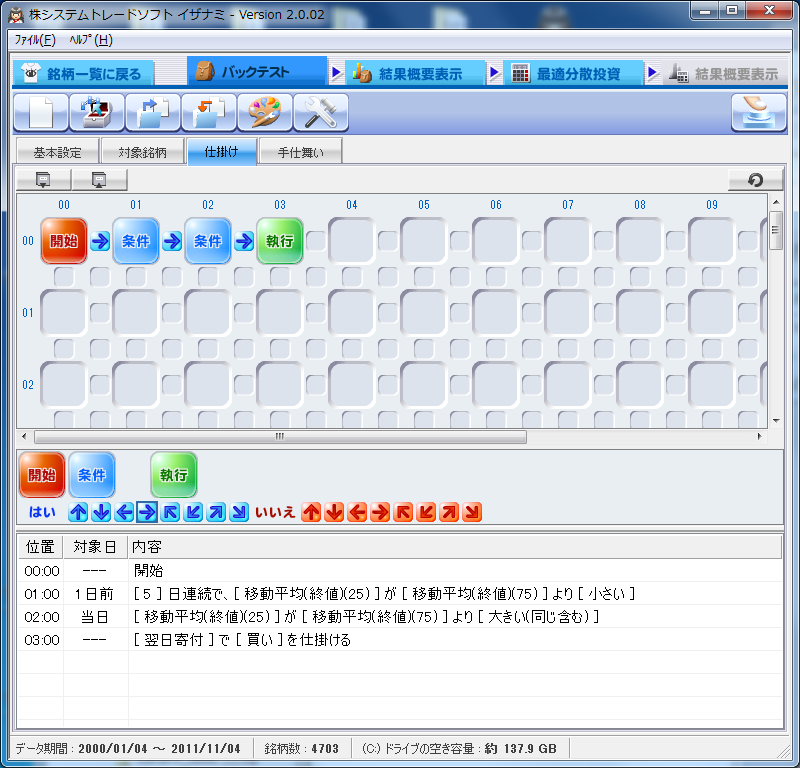Select the 条件 block in column 02

(x=208, y=241)
